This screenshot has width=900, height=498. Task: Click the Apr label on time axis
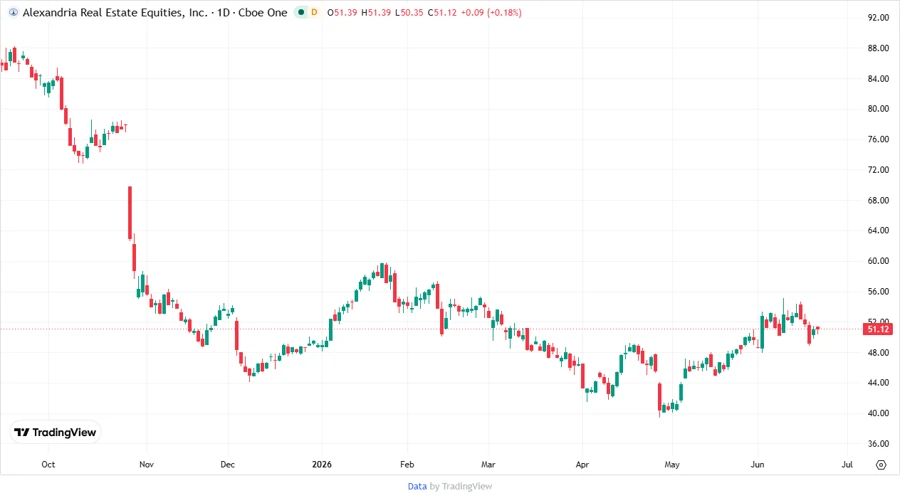582,464
